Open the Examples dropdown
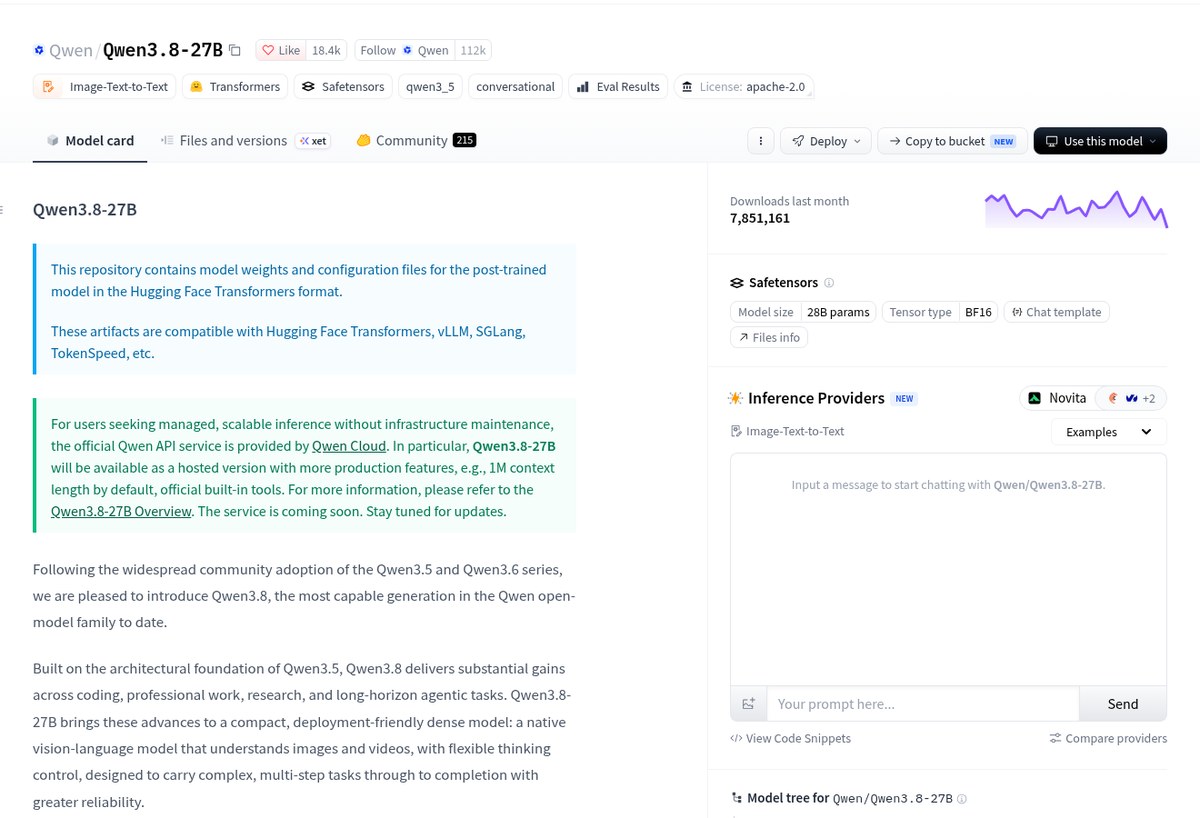Viewport: 1200px width, 818px height. [x=1109, y=432]
